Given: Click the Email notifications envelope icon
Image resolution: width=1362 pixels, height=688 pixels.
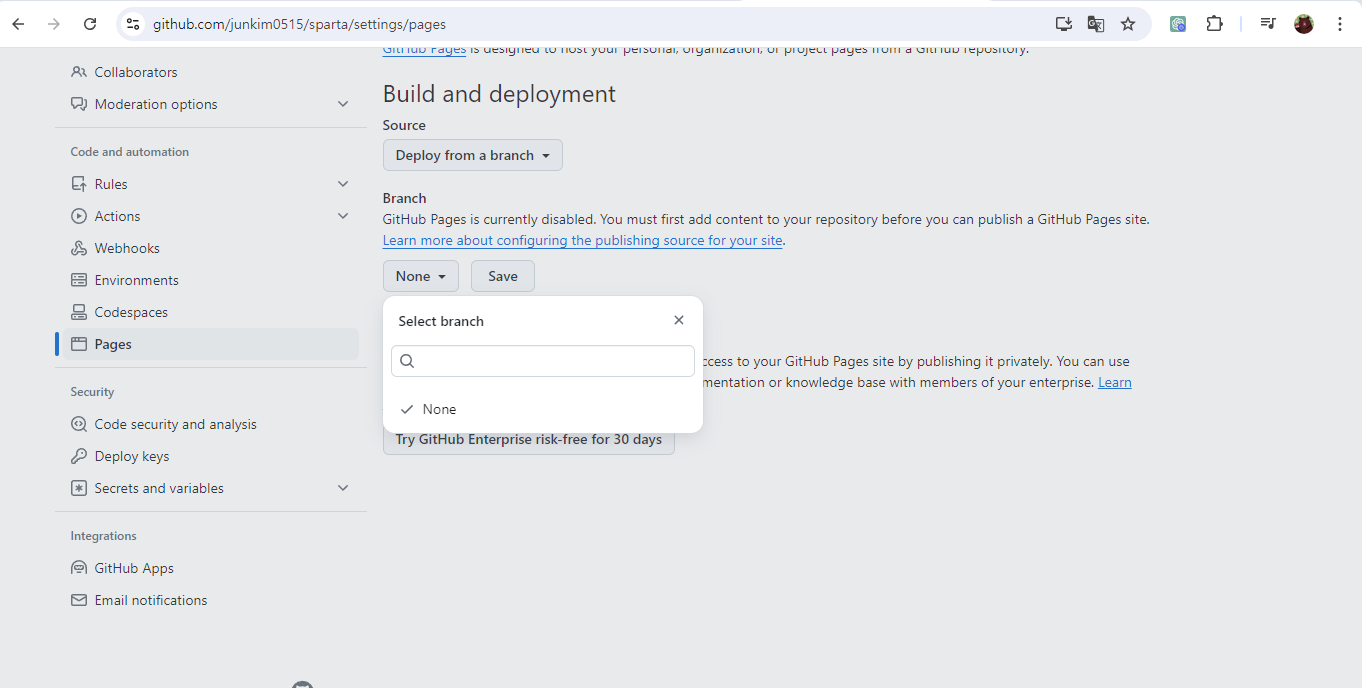Looking at the screenshot, I should pos(79,600).
